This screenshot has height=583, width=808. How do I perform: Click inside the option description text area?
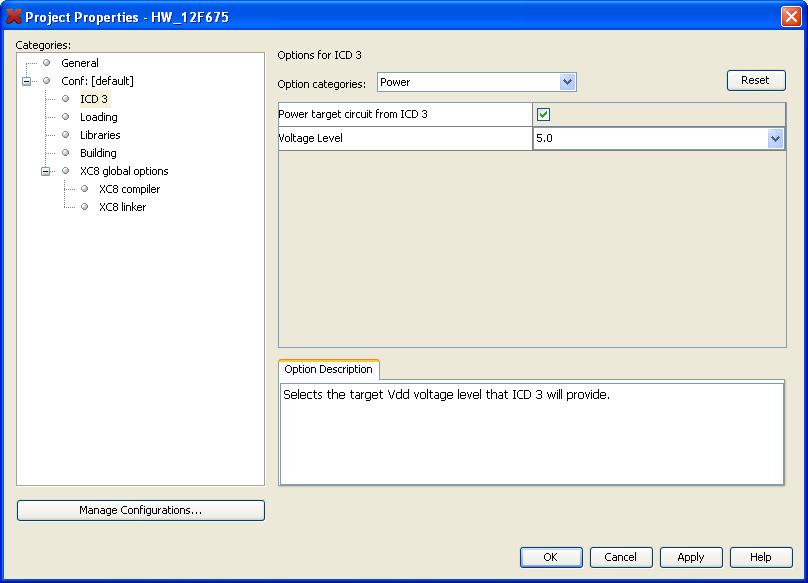(531, 440)
